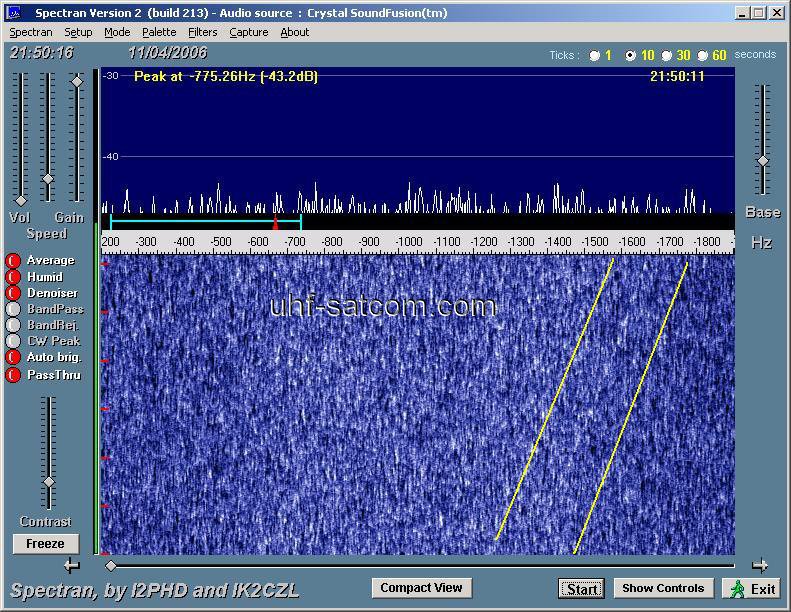Click the Freeze button
Image resolution: width=791 pixels, height=612 pixels.
(x=45, y=544)
